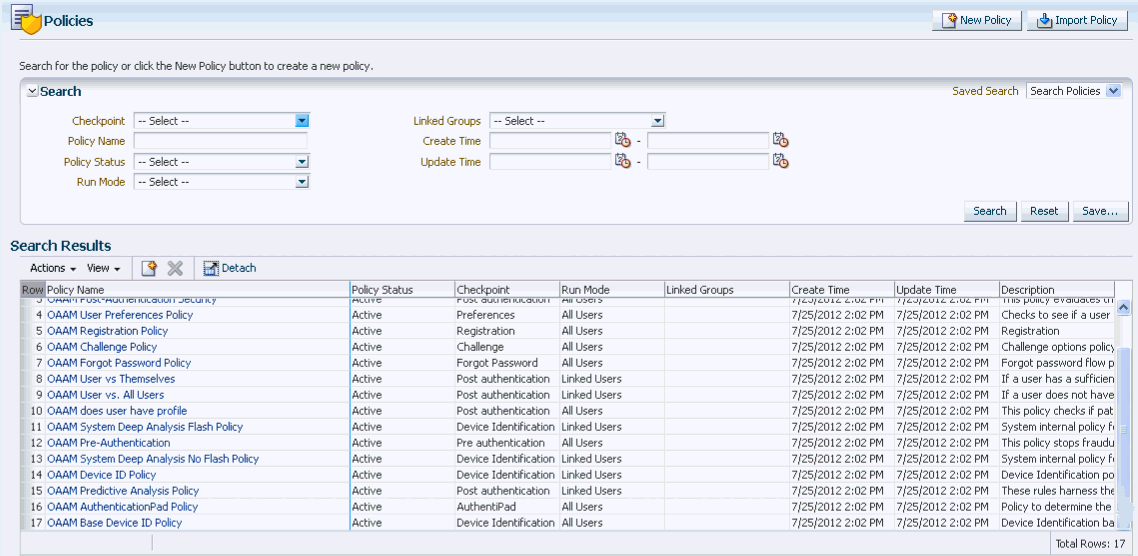
Task: Click Pre authentication checkpoint cell in row 12
Action: tap(507, 443)
